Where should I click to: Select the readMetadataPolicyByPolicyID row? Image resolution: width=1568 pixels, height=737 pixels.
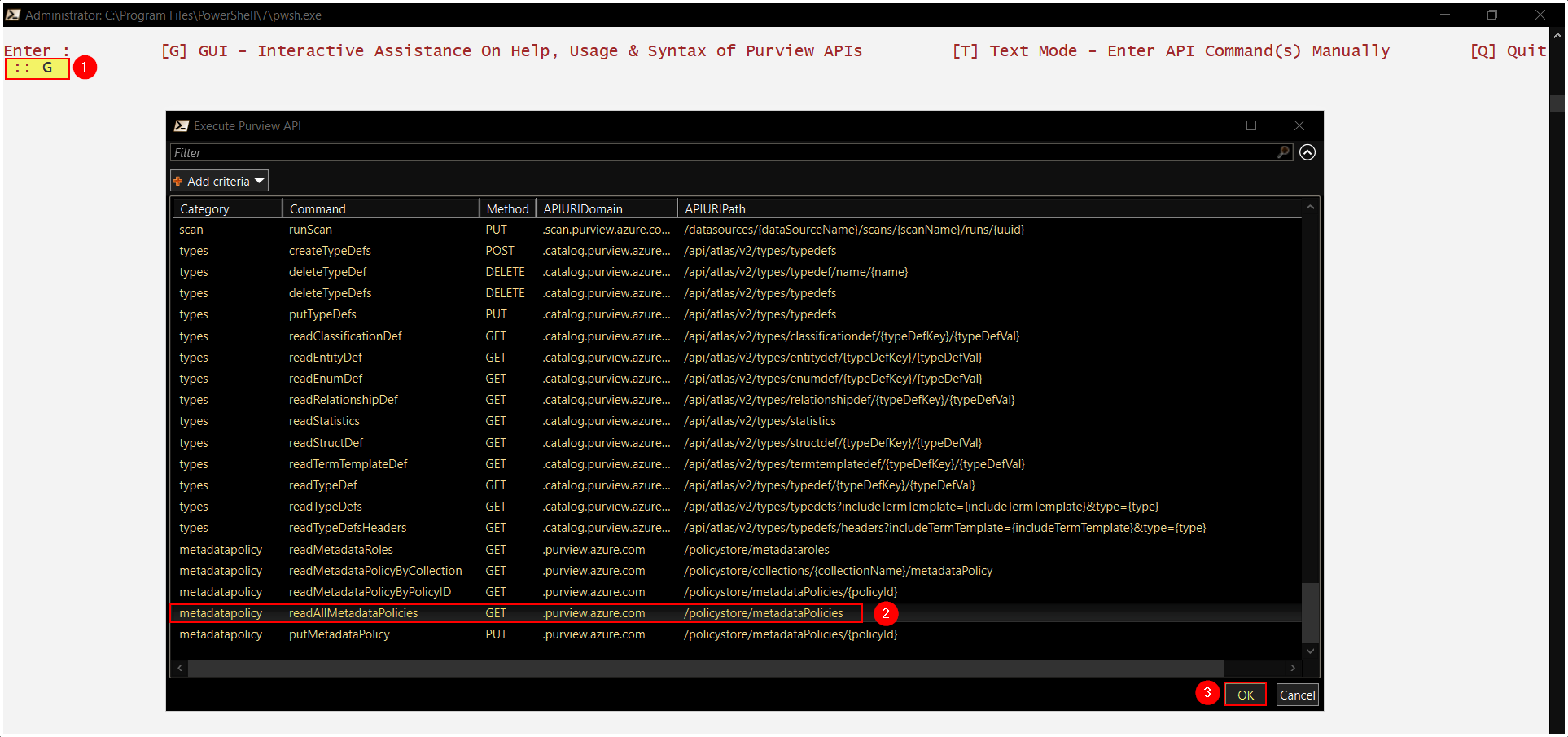coord(736,592)
